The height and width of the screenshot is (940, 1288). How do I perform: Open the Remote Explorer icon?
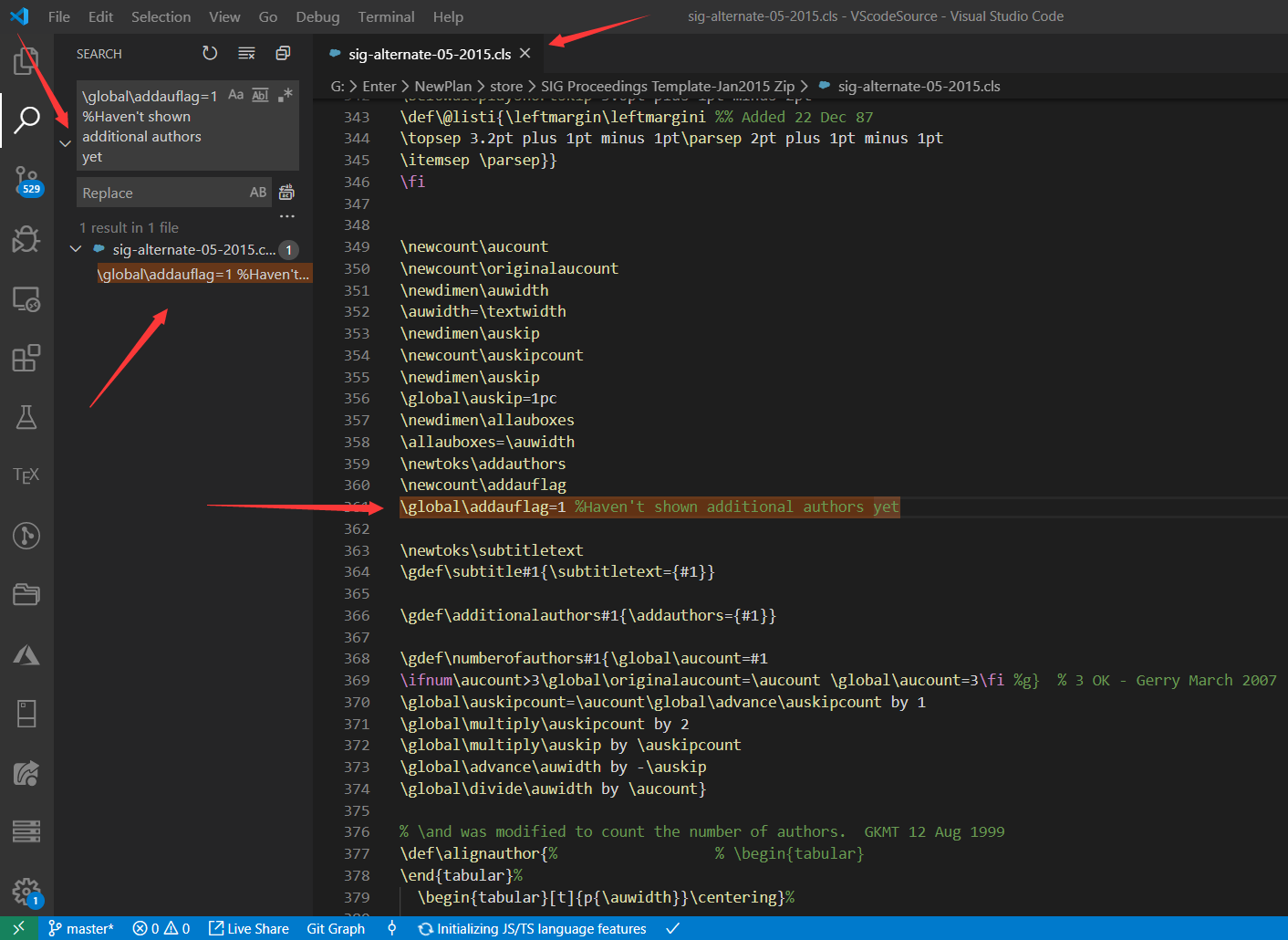[26, 299]
